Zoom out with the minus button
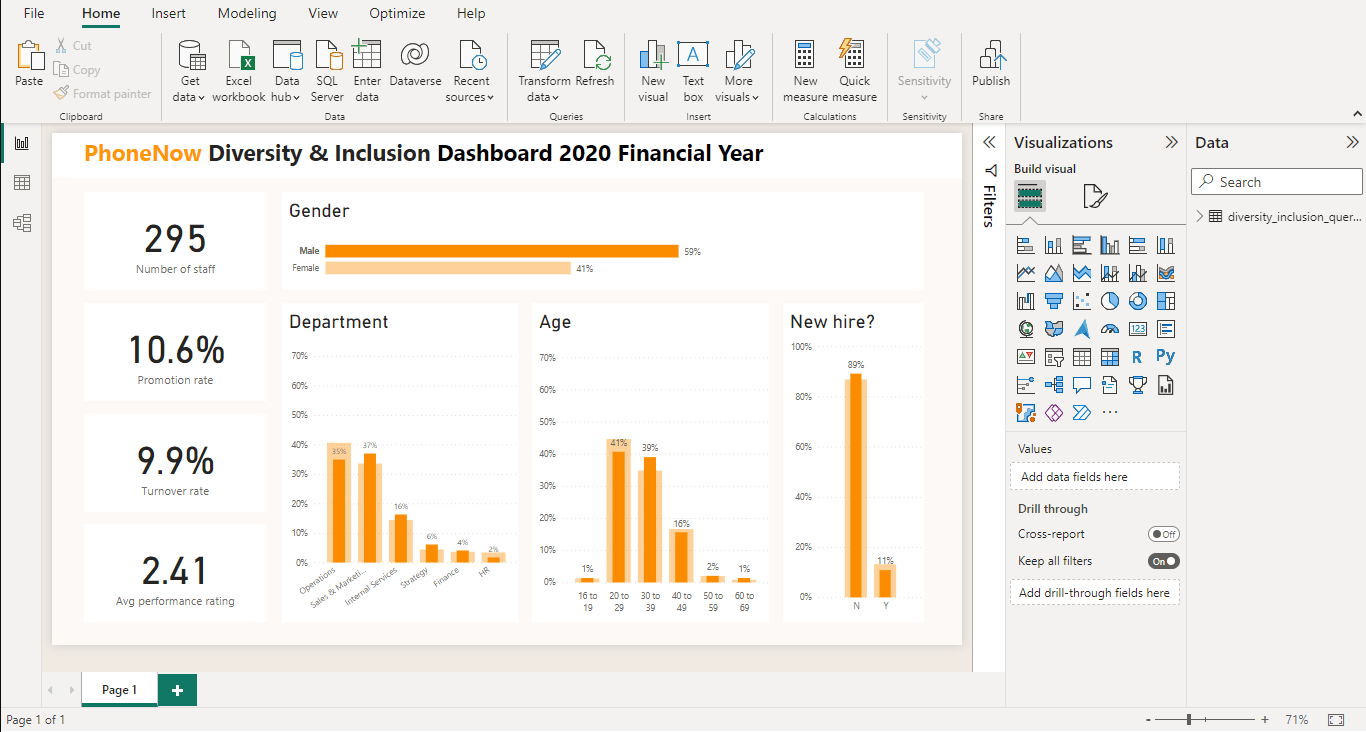The image size is (1366, 732). click(1149, 720)
